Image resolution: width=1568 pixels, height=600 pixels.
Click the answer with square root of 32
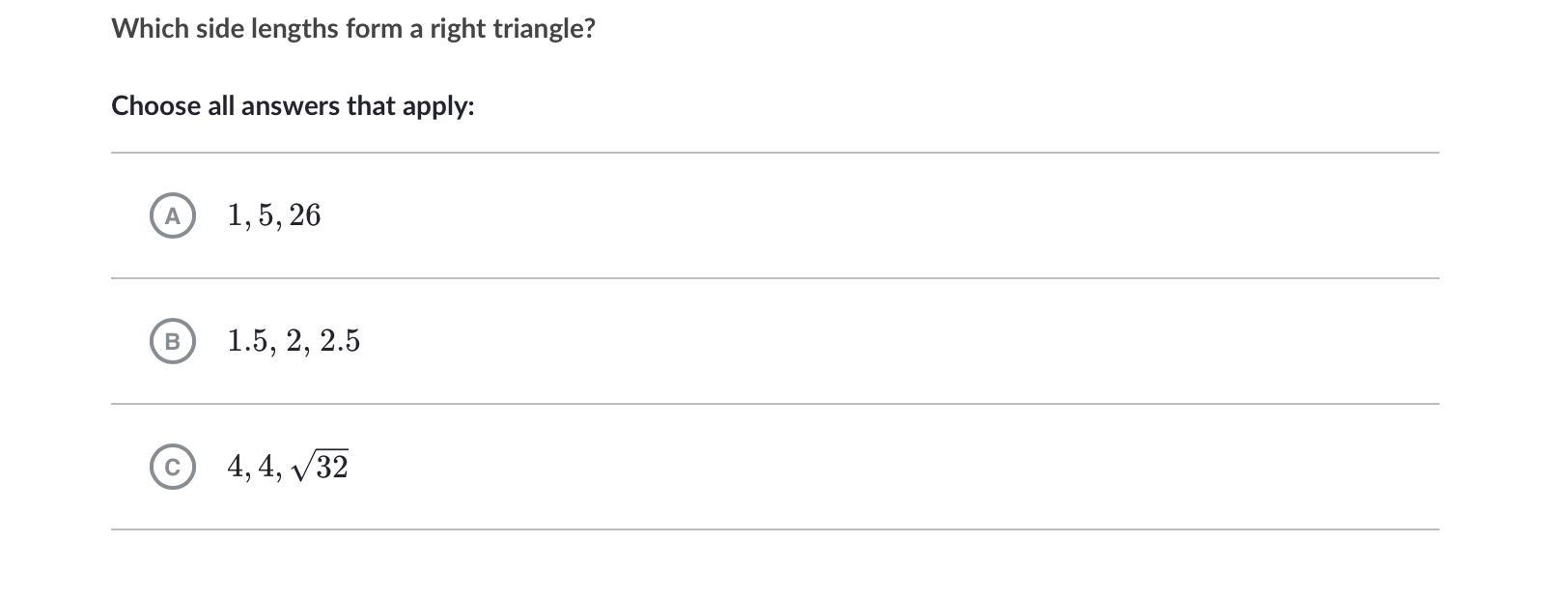(x=288, y=467)
